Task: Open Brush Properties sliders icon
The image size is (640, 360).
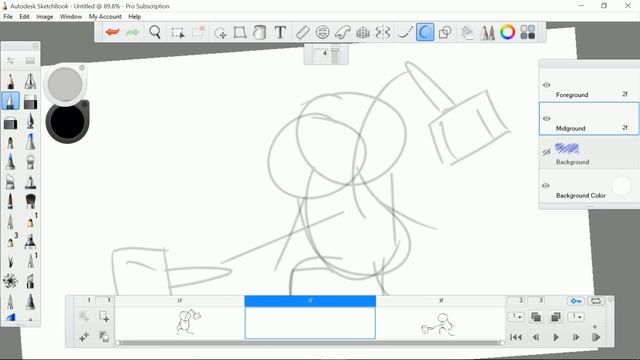Action: pyautogui.click(x=10, y=60)
